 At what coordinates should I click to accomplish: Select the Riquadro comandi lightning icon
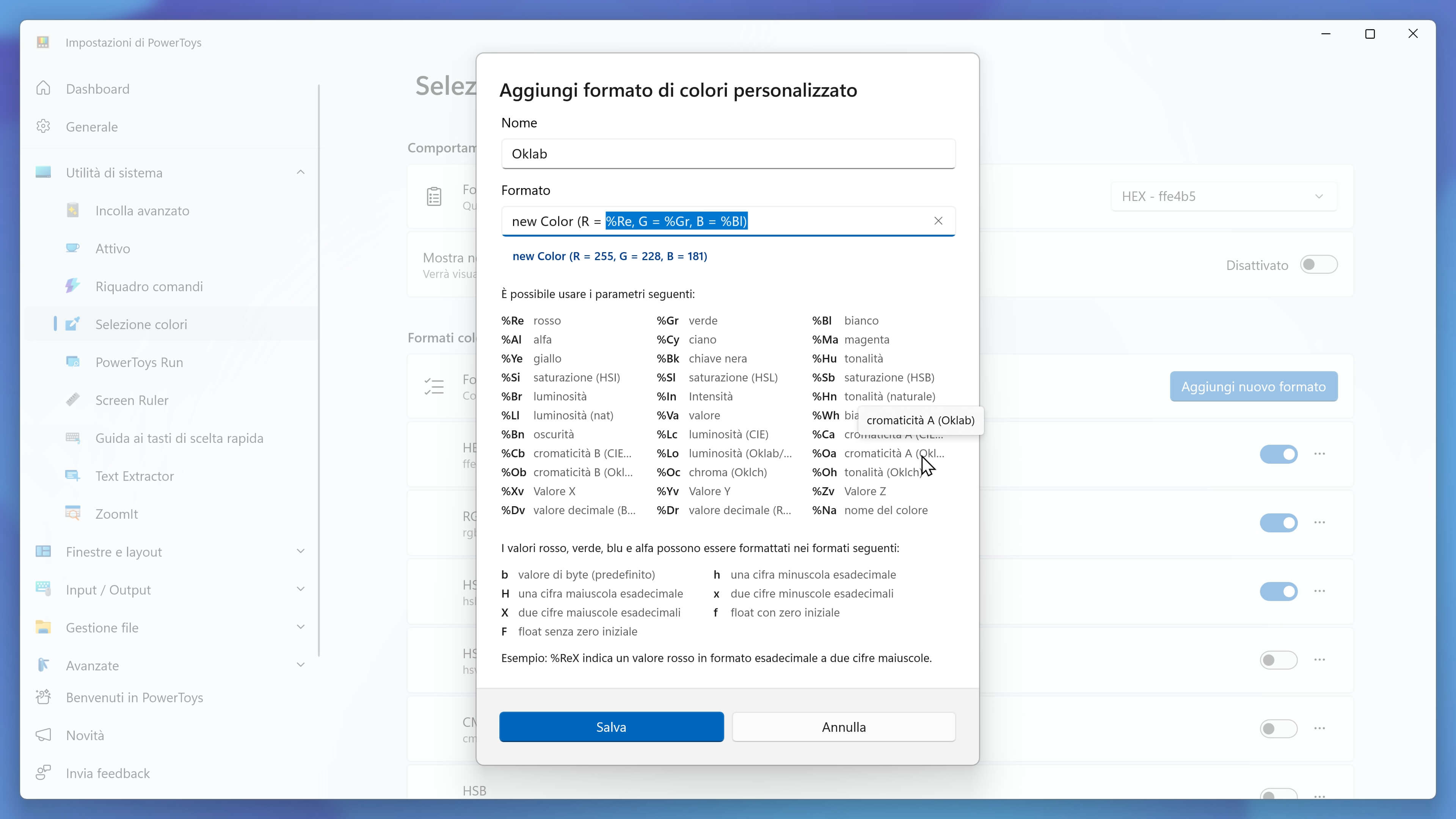(x=72, y=286)
